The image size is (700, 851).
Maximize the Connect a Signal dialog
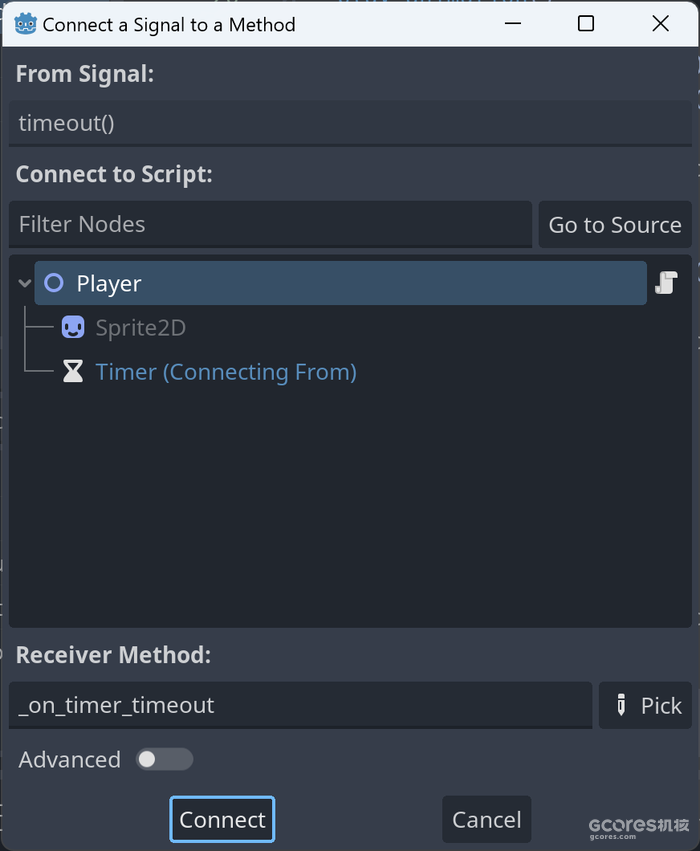click(586, 23)
